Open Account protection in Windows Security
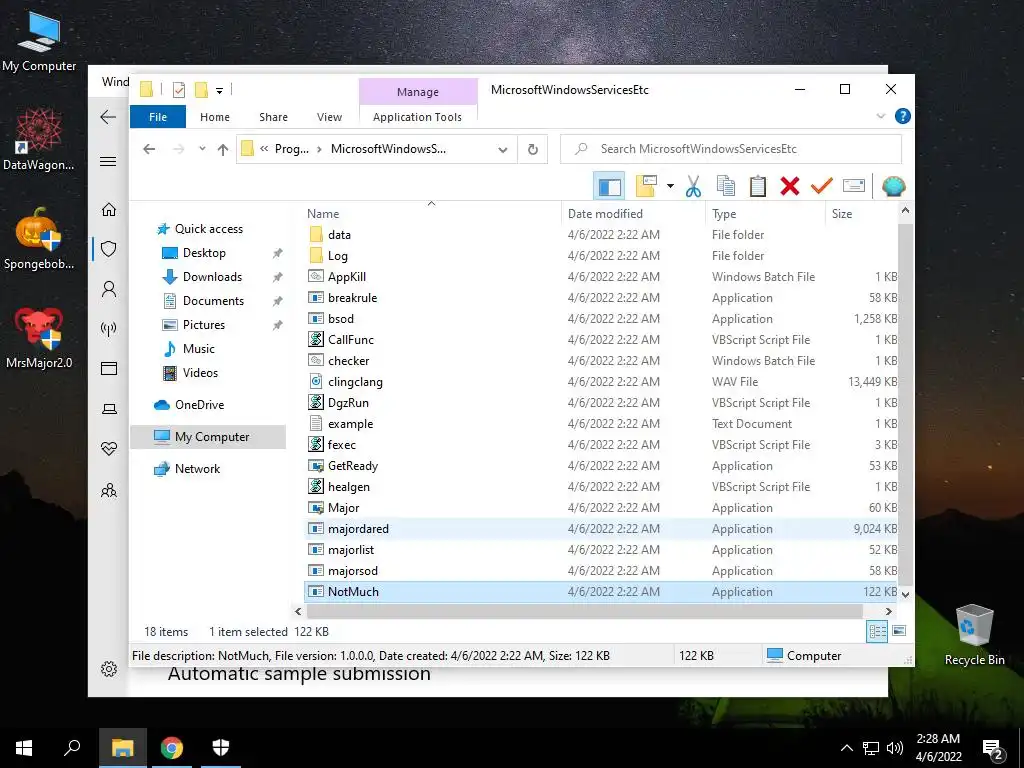The width and height of the screenshot is (1024, 768). coord(108,289)
